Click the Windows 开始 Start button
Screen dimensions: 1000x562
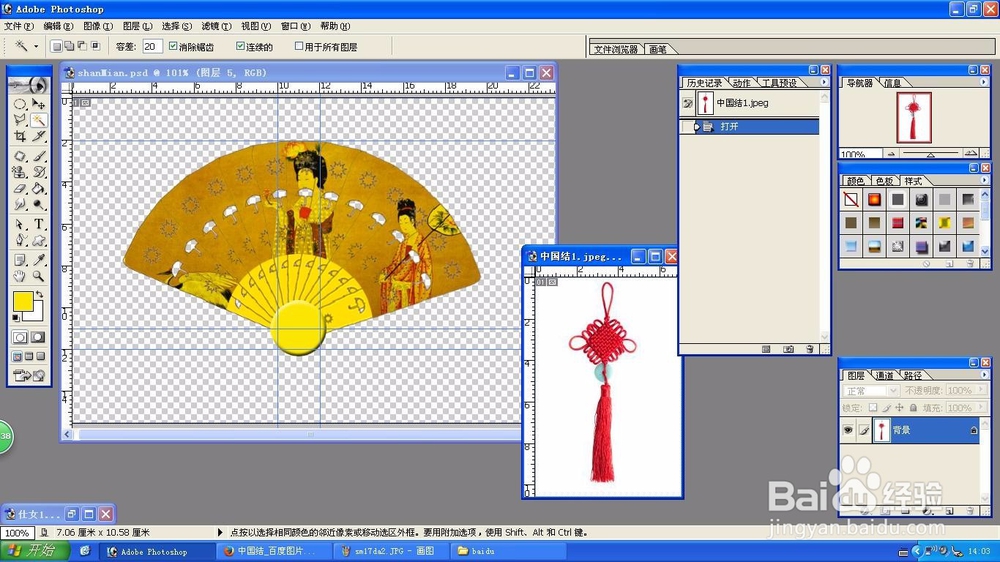(34, 551)
